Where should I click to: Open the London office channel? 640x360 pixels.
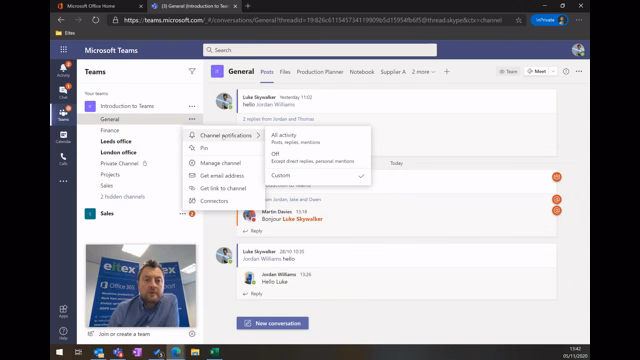[x=118, y=152]
